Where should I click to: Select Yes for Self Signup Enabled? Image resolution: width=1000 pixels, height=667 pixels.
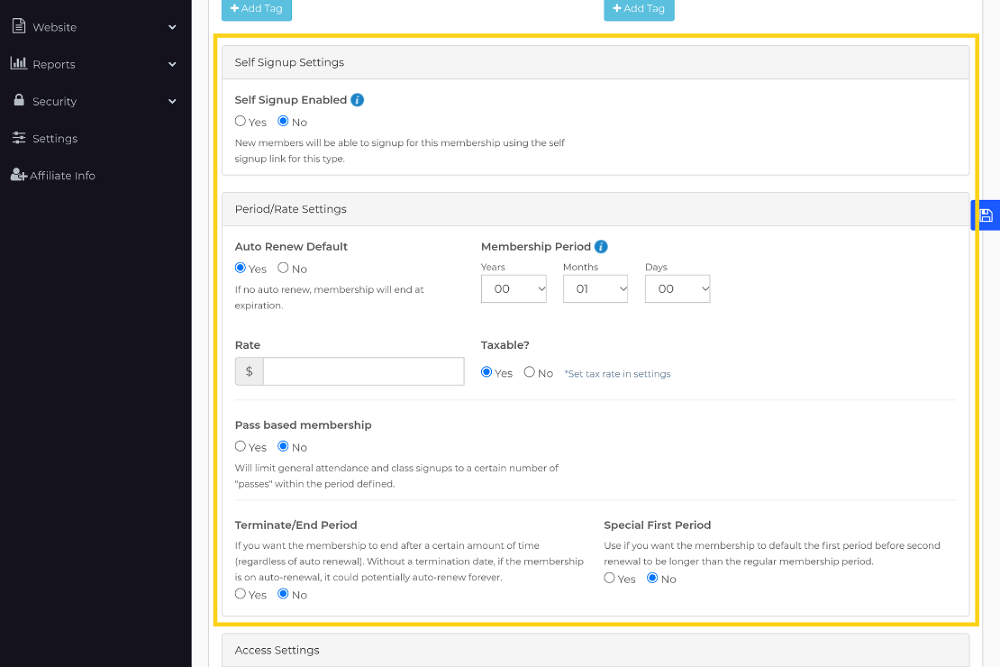click(x=240, y=121)
